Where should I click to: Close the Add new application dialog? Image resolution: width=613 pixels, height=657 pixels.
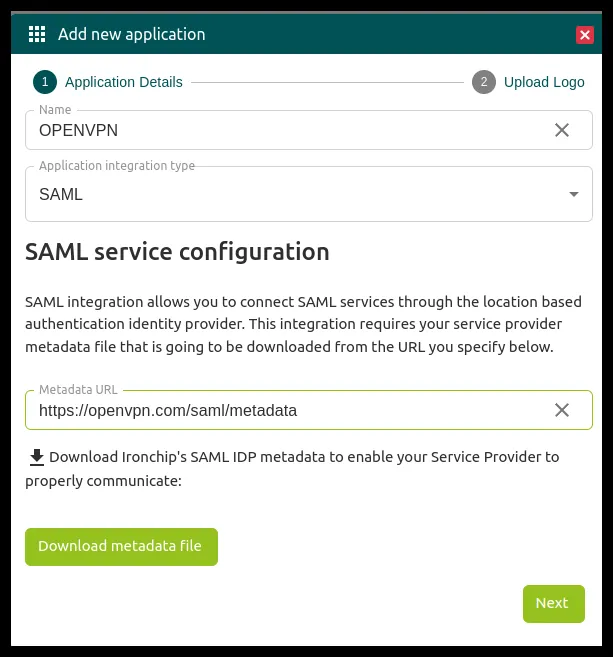585,35
